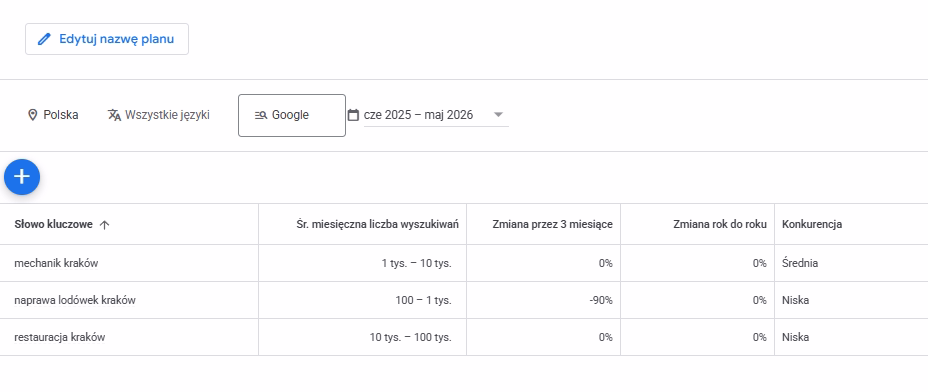This screenshot has width=928, height=392.
Task: Sort by Zmiana rok do roku column
Action: (720, 224)
